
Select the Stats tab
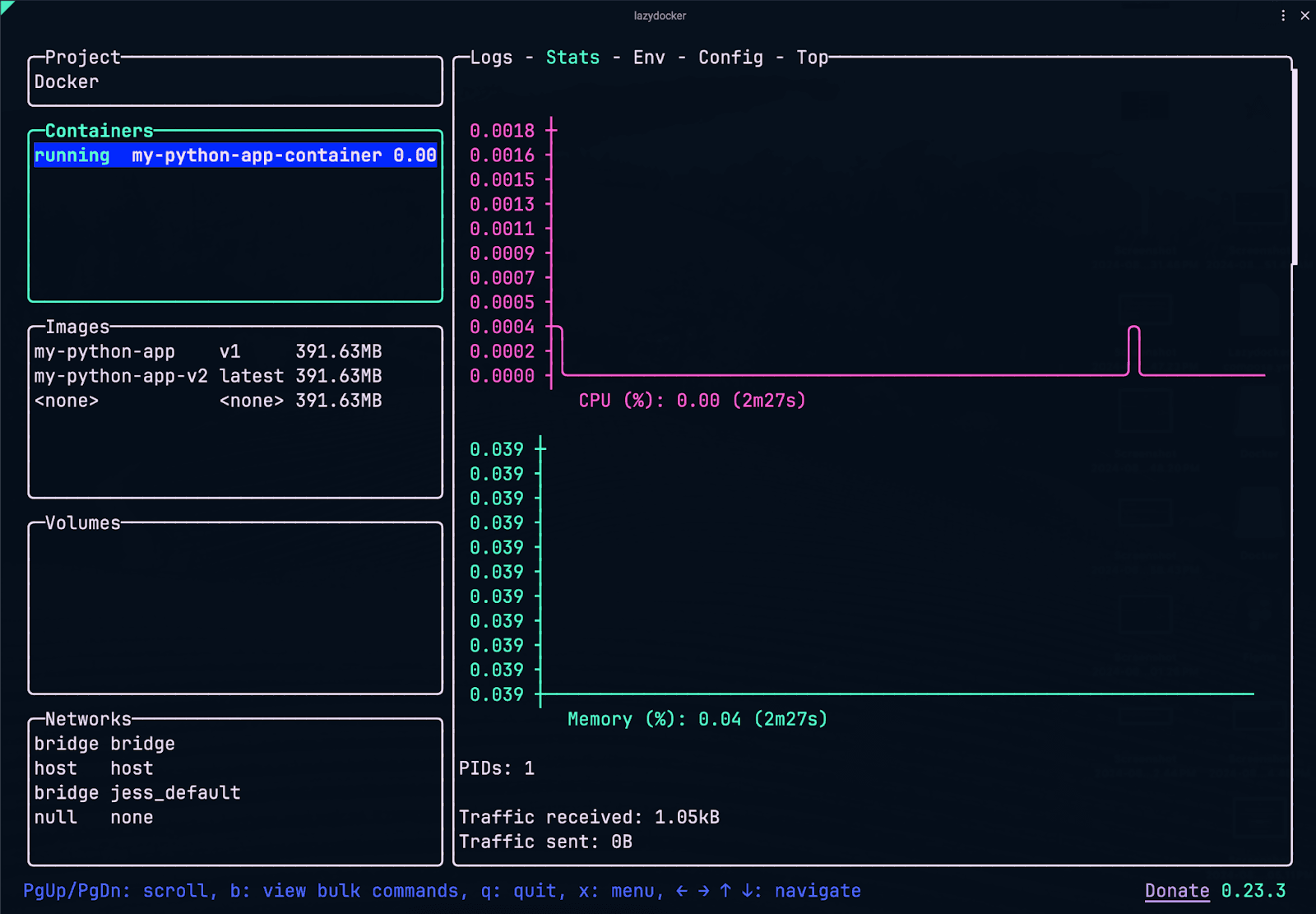(572, 58)
